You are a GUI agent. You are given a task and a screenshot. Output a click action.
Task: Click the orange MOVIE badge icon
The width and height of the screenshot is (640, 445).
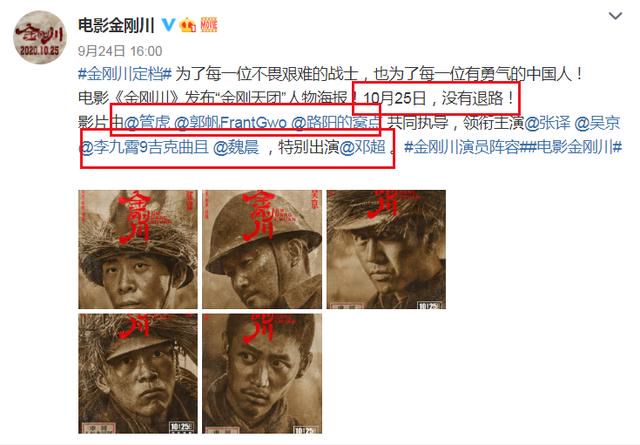tap(209, 25)
